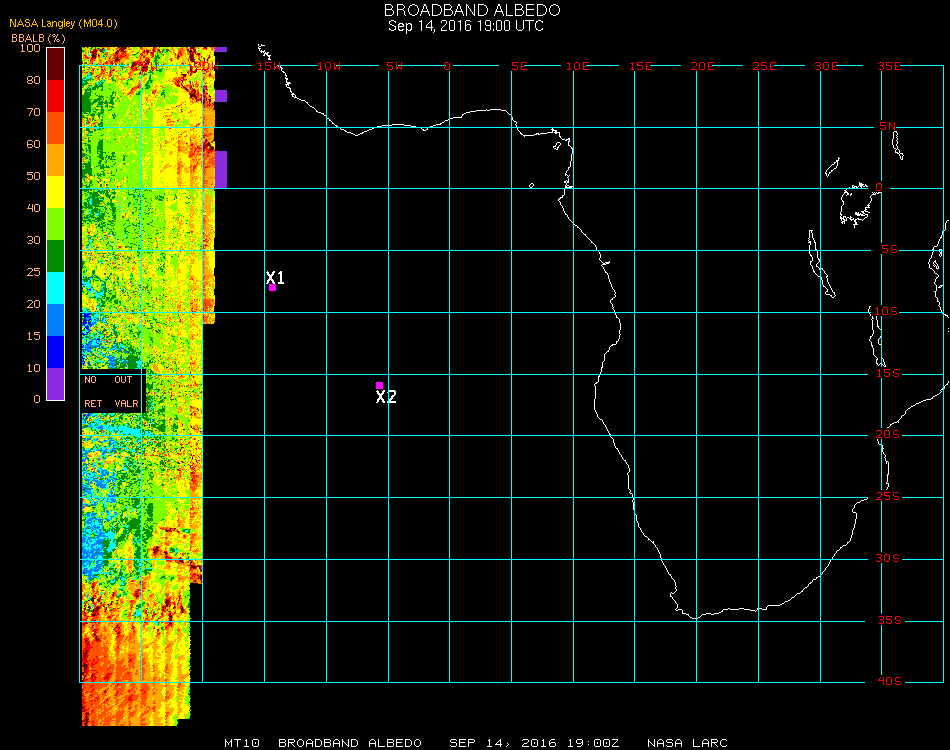The height and width of the screenshot is (750, 950).
Task: Click the NASA LARC footer text
Action: click(687, 743)
